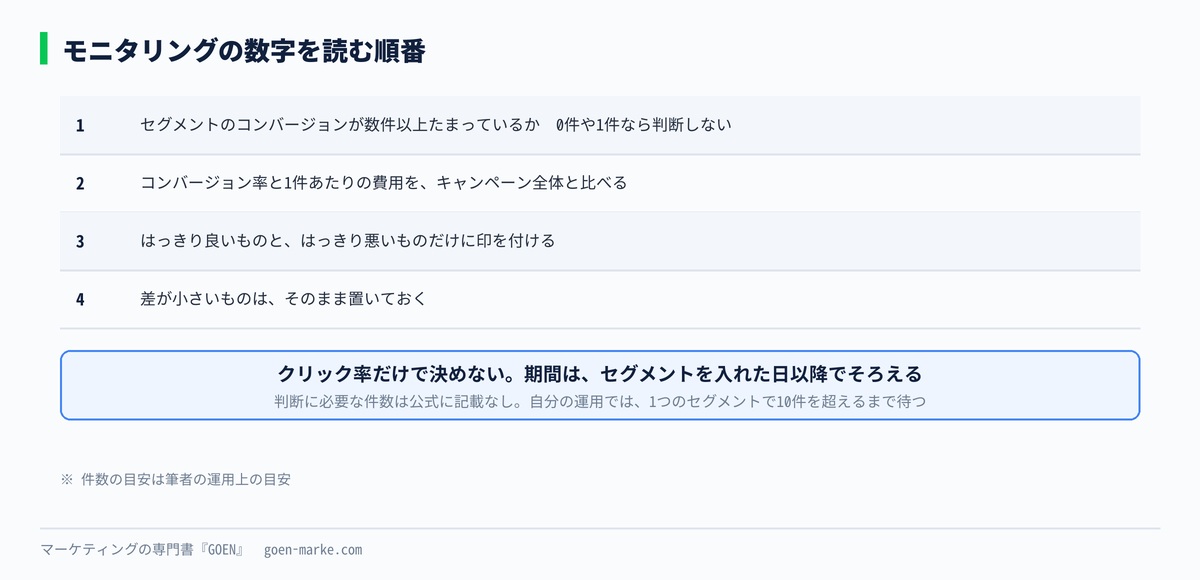The image size is (1200, 580).
Task: Click the slide title モニタリングの数字を読む順番
Action: point(244,51)
